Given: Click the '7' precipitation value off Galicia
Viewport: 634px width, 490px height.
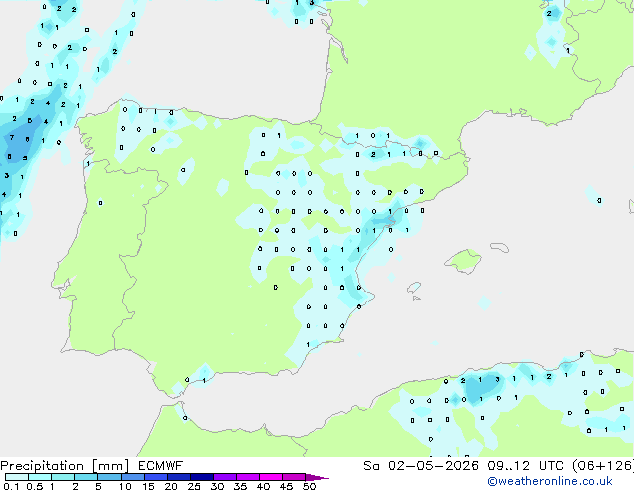Looking at the screenshot, I should click(12, 137).
